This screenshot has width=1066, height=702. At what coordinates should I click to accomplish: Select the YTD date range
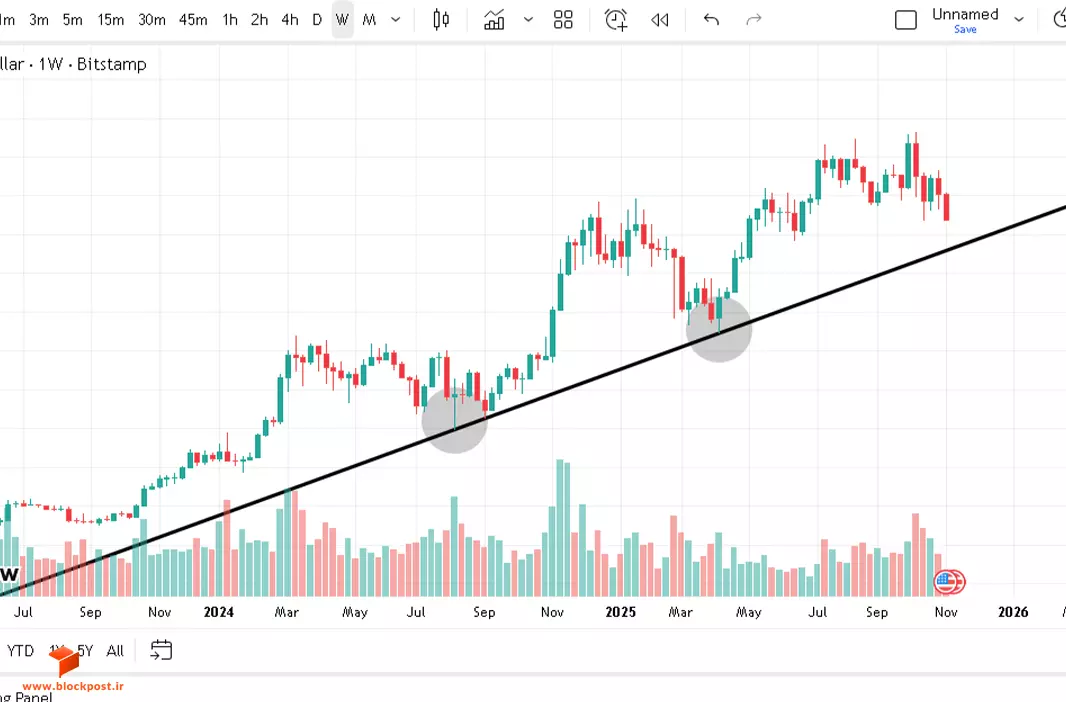tap(20, 651)
